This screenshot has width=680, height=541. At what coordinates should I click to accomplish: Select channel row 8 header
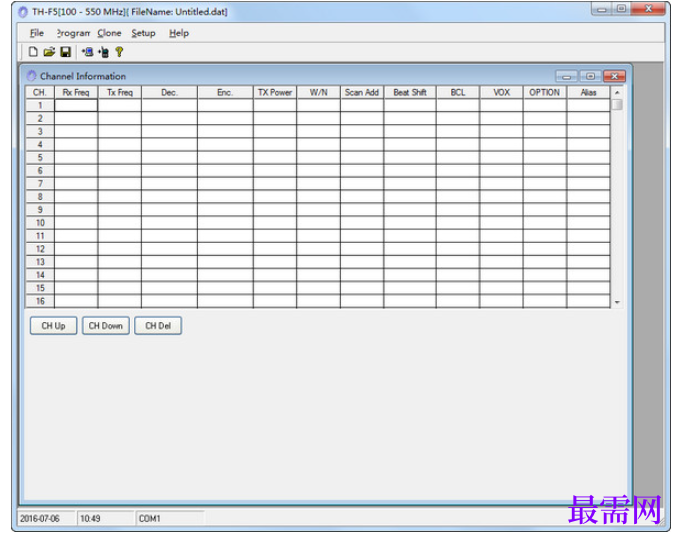(x=40, y=197)
